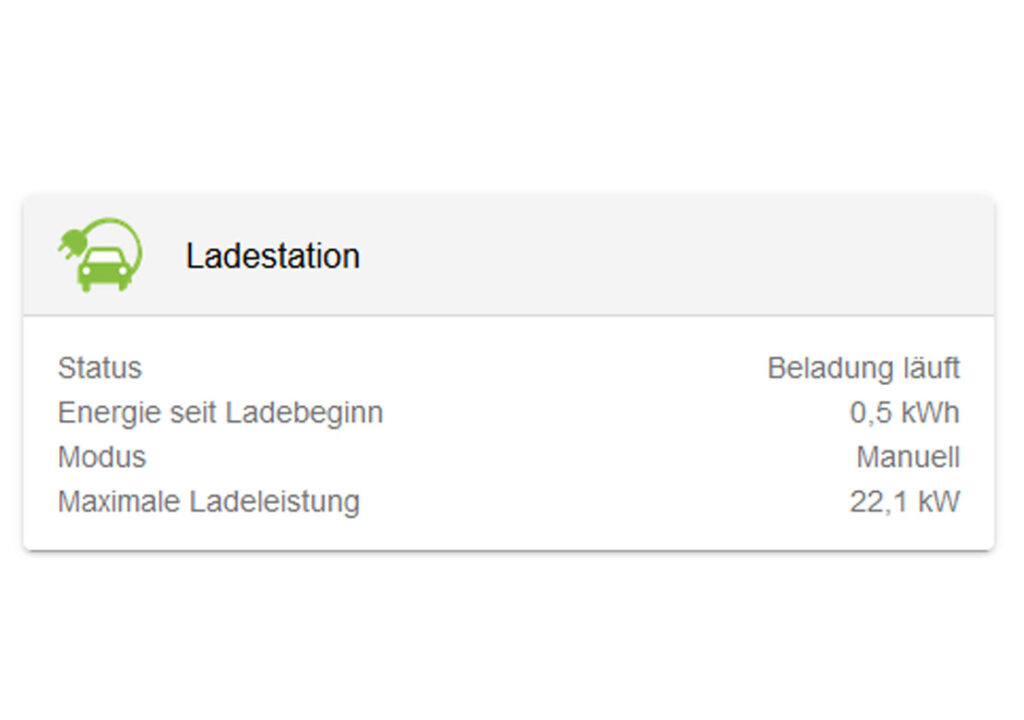Click the 'kW' unit of Ladeleistung

[x=937, y=502]
